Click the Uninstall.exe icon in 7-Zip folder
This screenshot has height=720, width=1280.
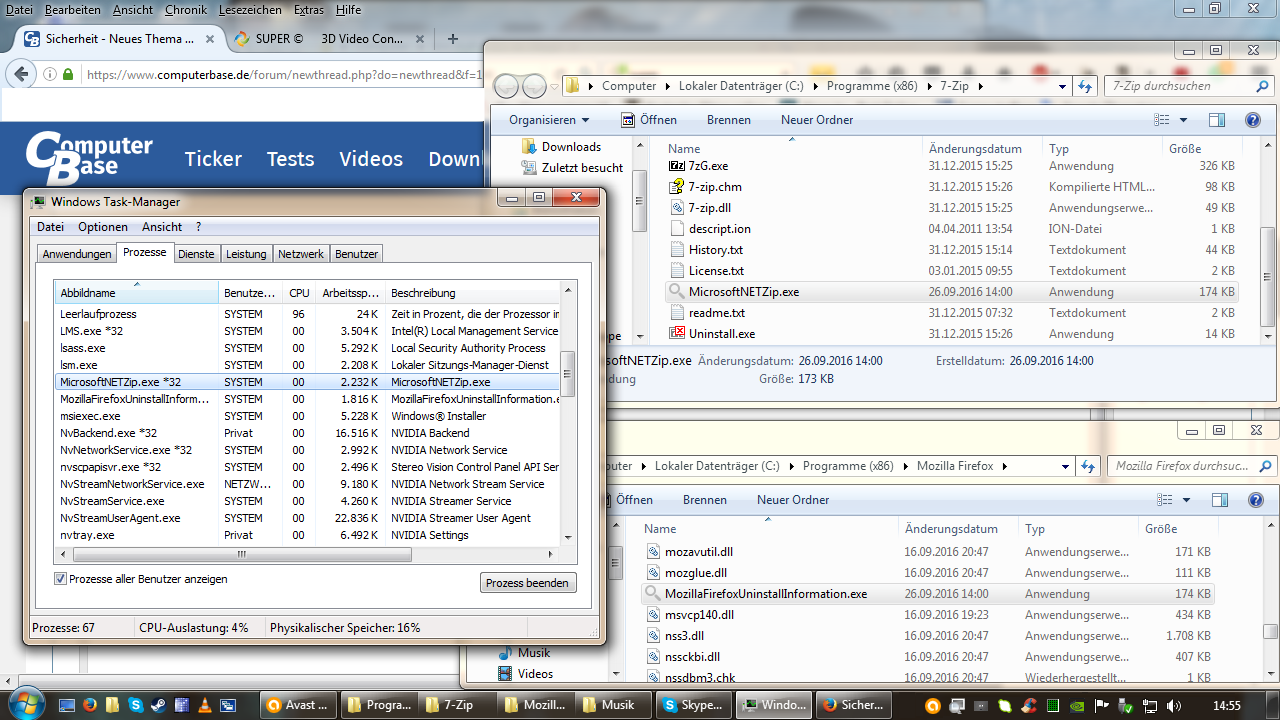677,334
